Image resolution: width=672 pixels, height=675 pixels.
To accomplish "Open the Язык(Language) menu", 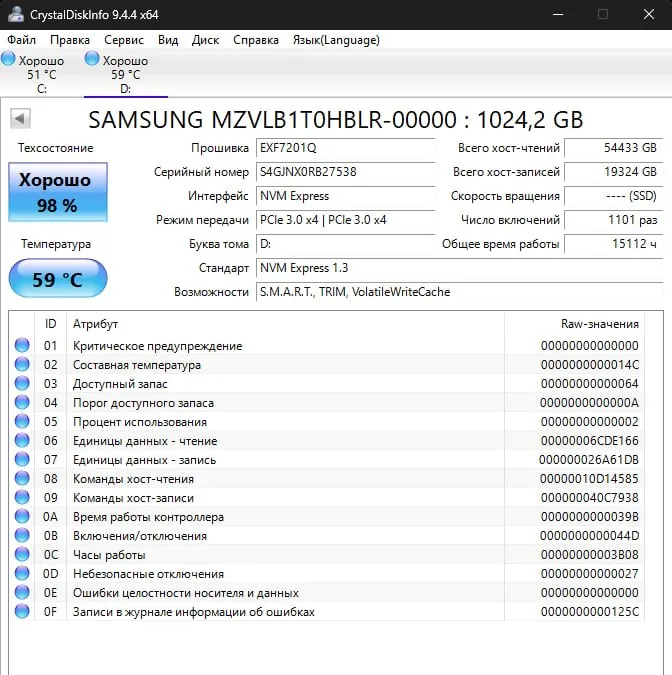I will pos(336,40).
